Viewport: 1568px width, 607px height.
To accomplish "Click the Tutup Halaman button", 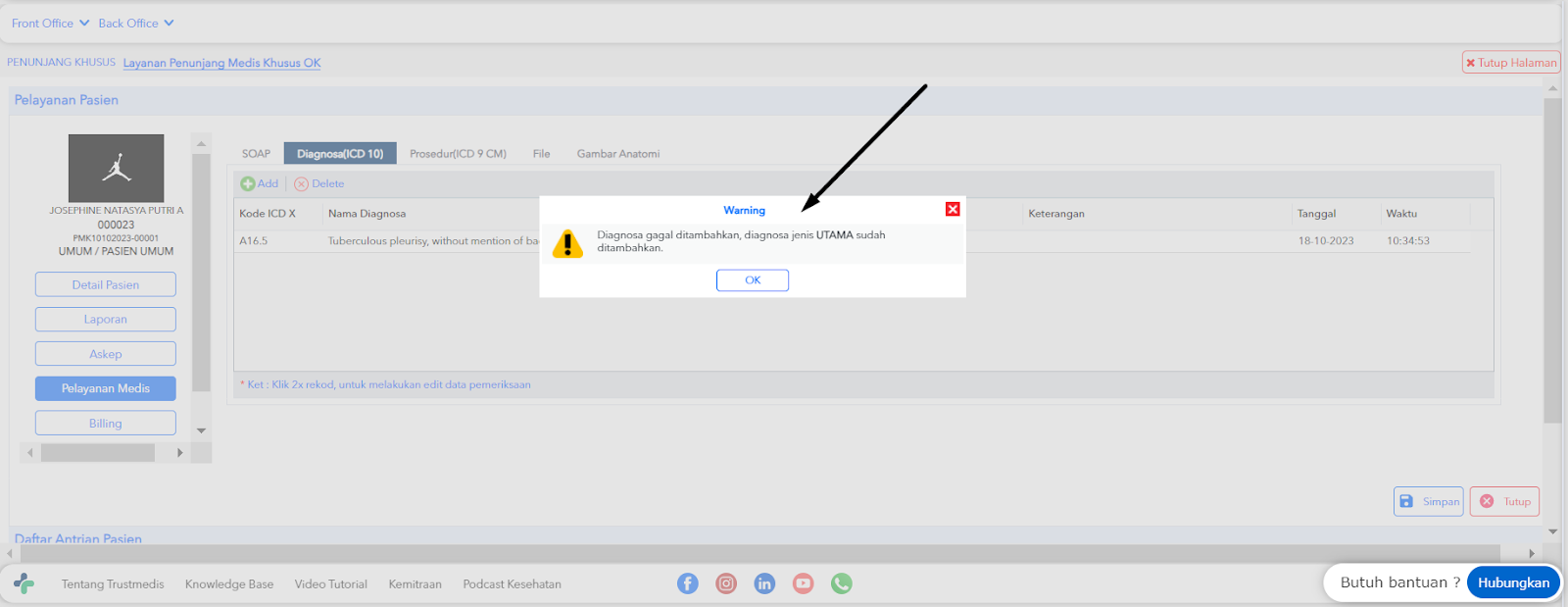I will tap(1511, 63).
